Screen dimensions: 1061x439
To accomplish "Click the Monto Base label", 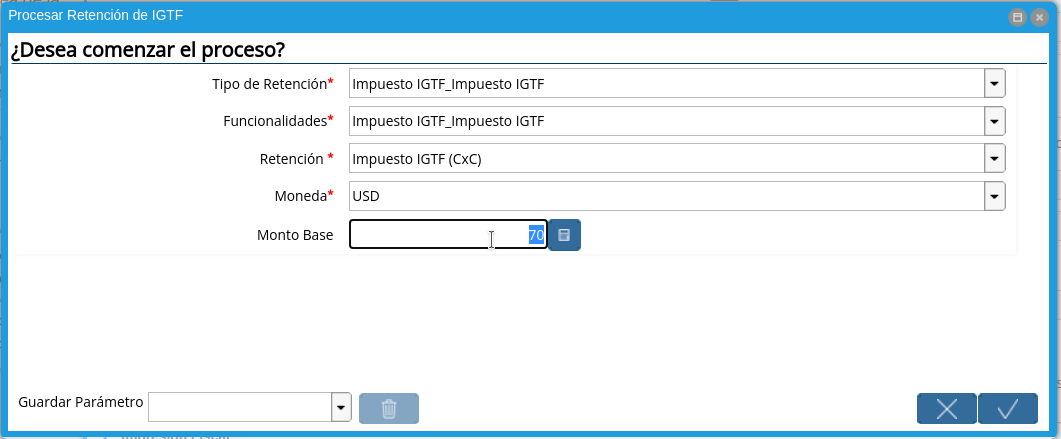I will coord(295,235).
